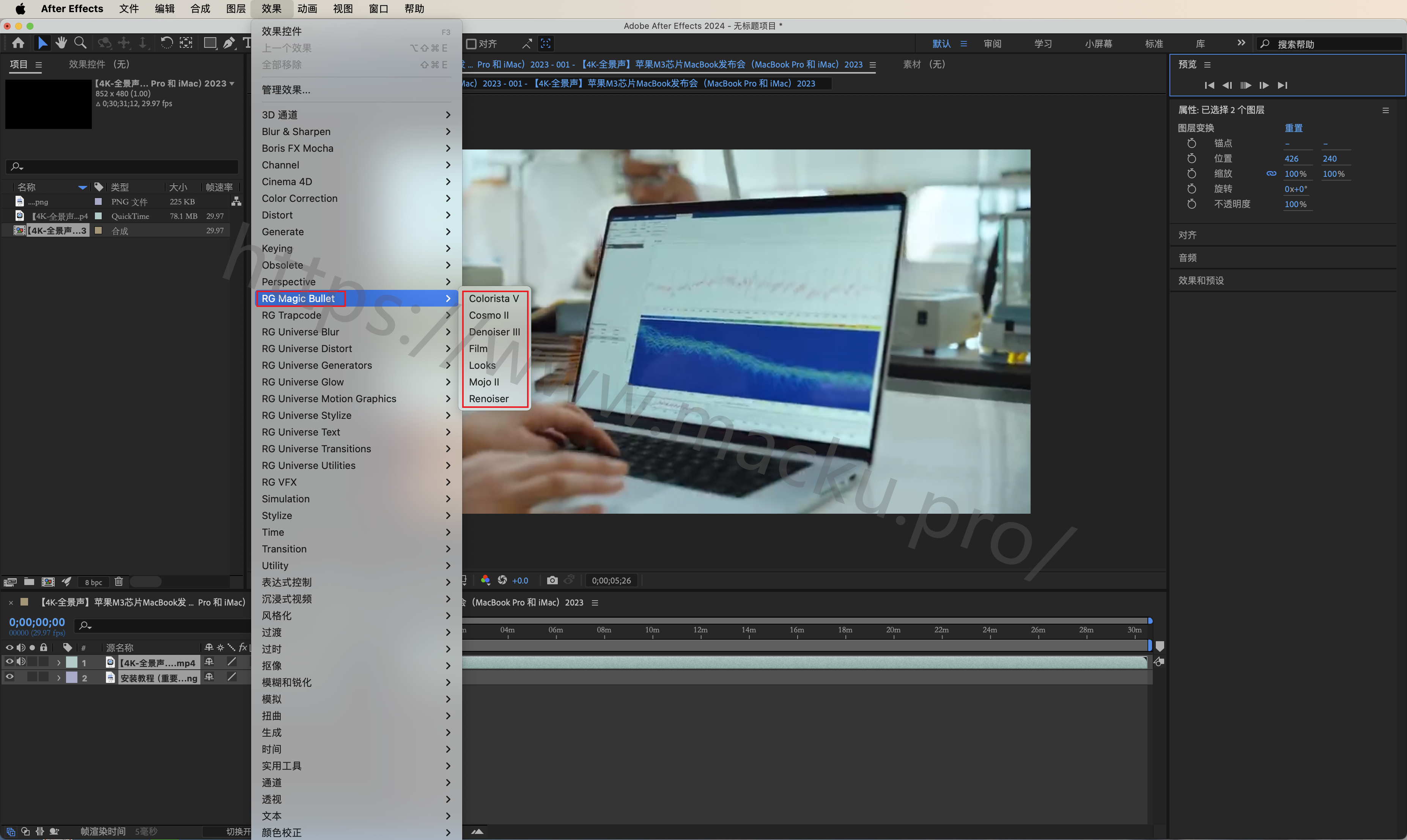The height and width of the screenshot is (840, 1407).
Task: Select the Hand tool
Action: [61, 43]
